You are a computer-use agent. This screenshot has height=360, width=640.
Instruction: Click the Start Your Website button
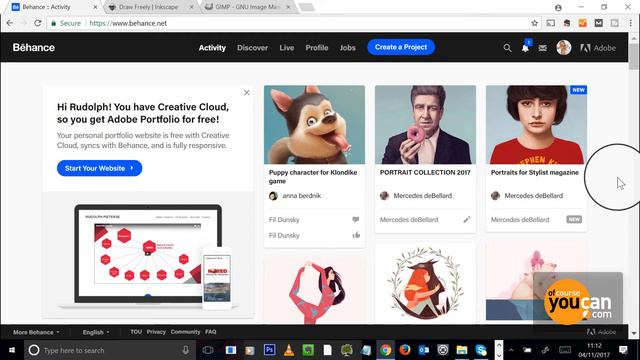[x=99, y=168]
